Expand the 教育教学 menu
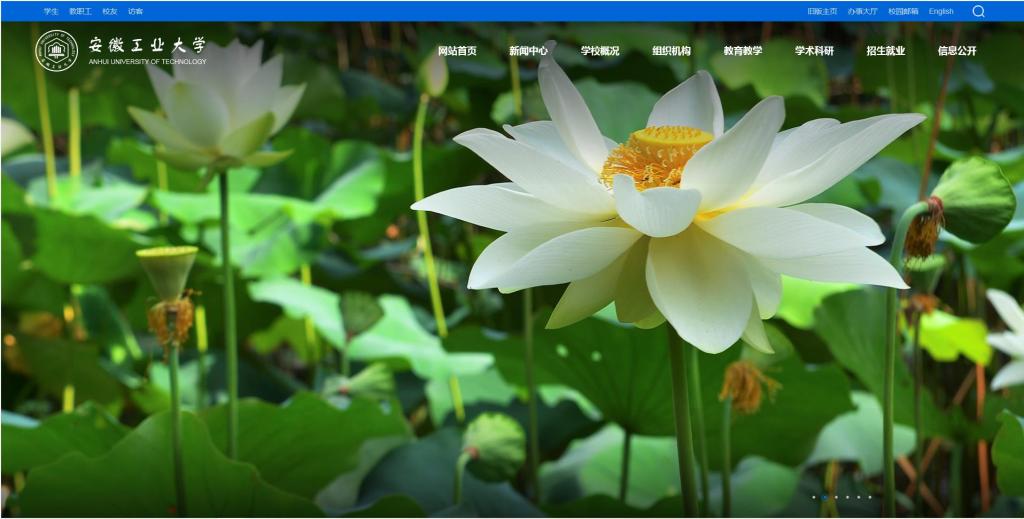This screenshot has height=519, width=1024. 743,51
